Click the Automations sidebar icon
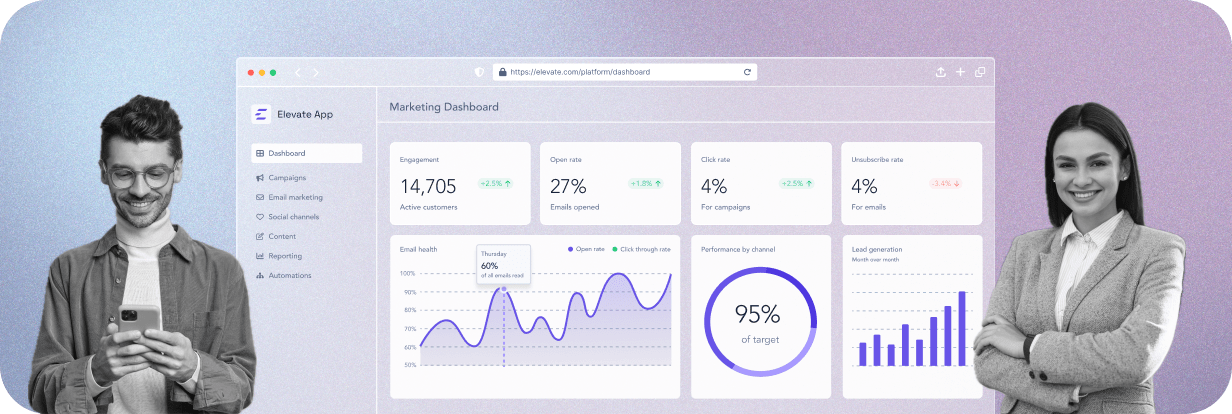This screenshot has width=1232, height=414. pos(260,275)
